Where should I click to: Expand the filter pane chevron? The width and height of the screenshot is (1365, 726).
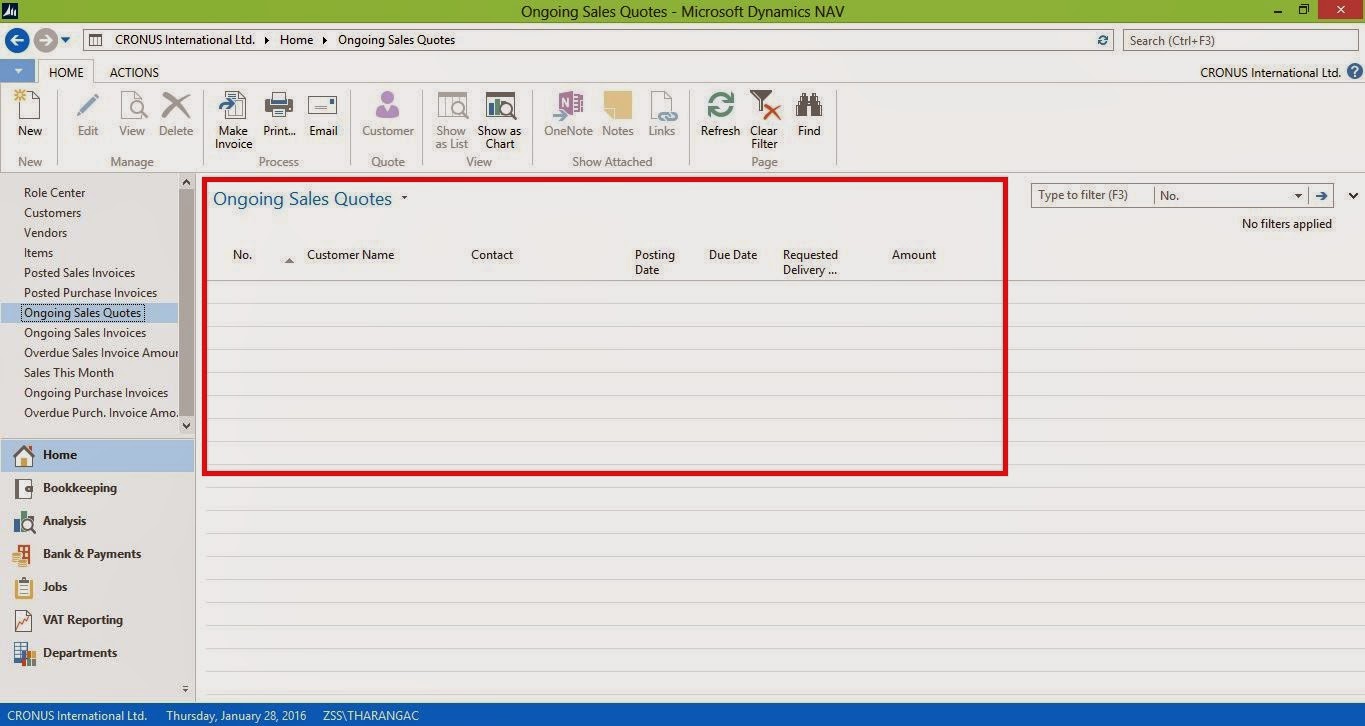pyautogui.click(x=1353, y=196)
